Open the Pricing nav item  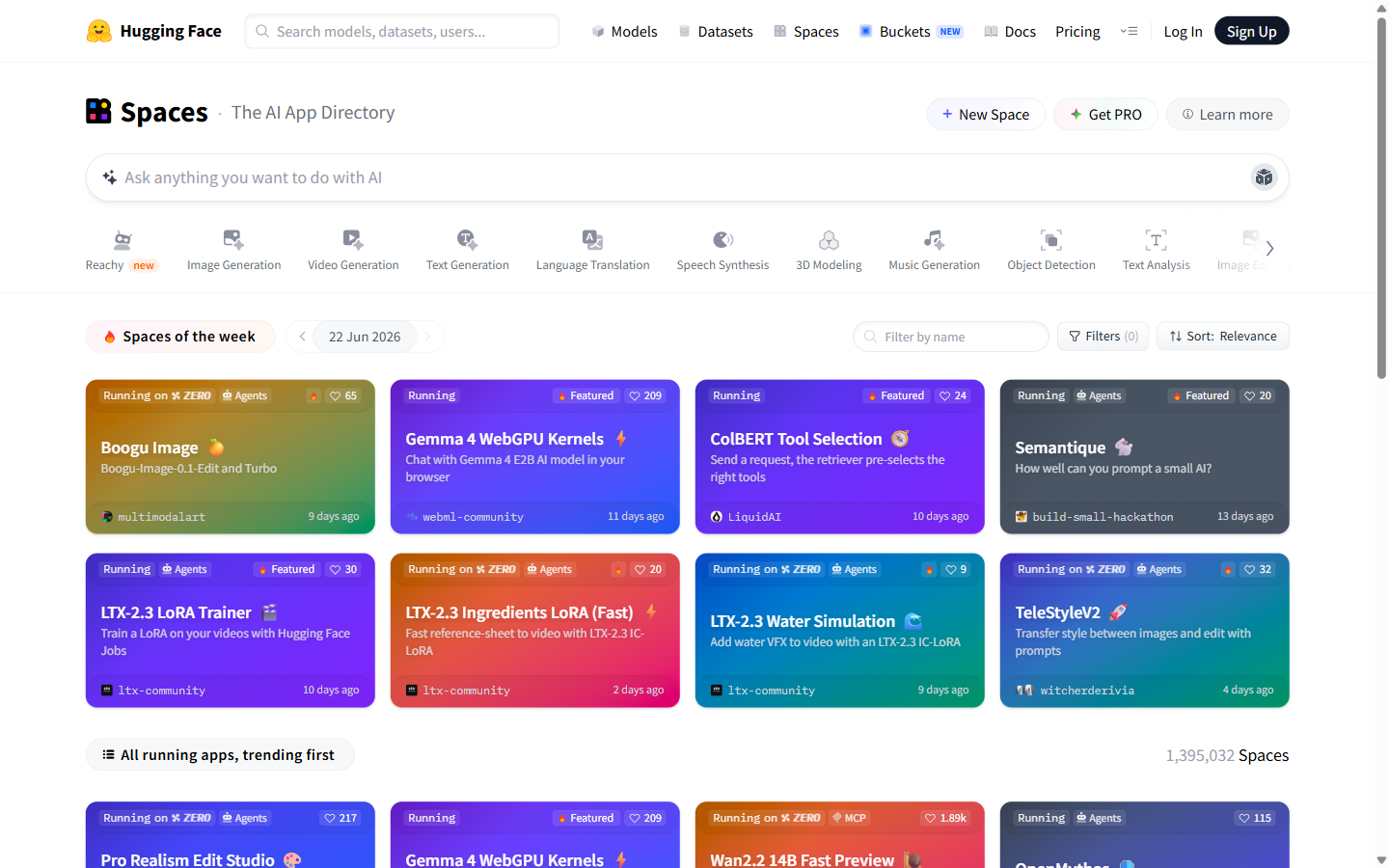click(1077, 31)
